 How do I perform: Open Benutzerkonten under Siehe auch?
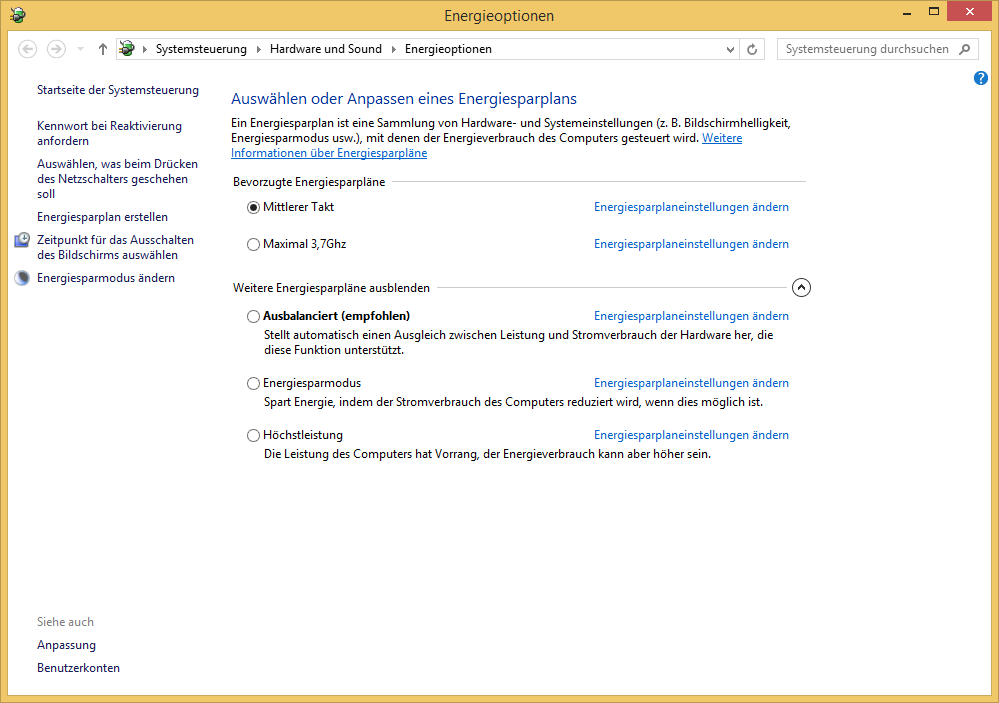point(78,668)
